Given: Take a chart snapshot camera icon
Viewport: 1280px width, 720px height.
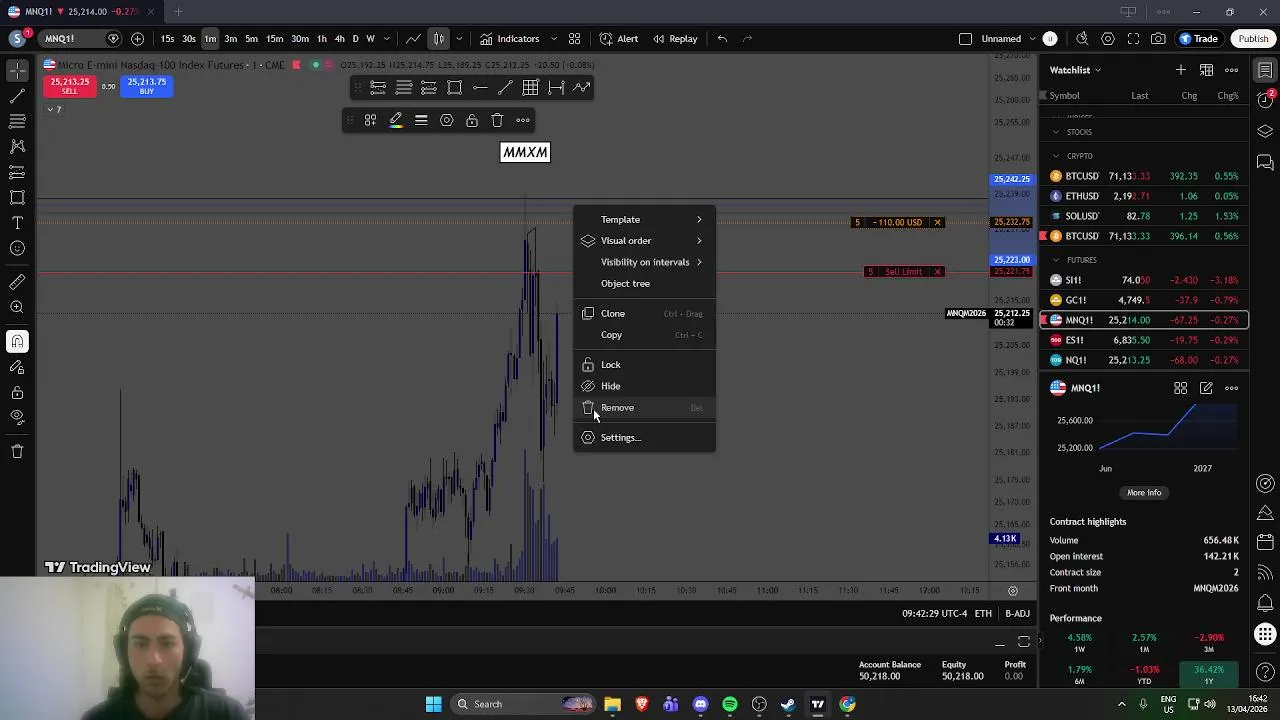Looking at the screenshot, I should click(1158, 39).
